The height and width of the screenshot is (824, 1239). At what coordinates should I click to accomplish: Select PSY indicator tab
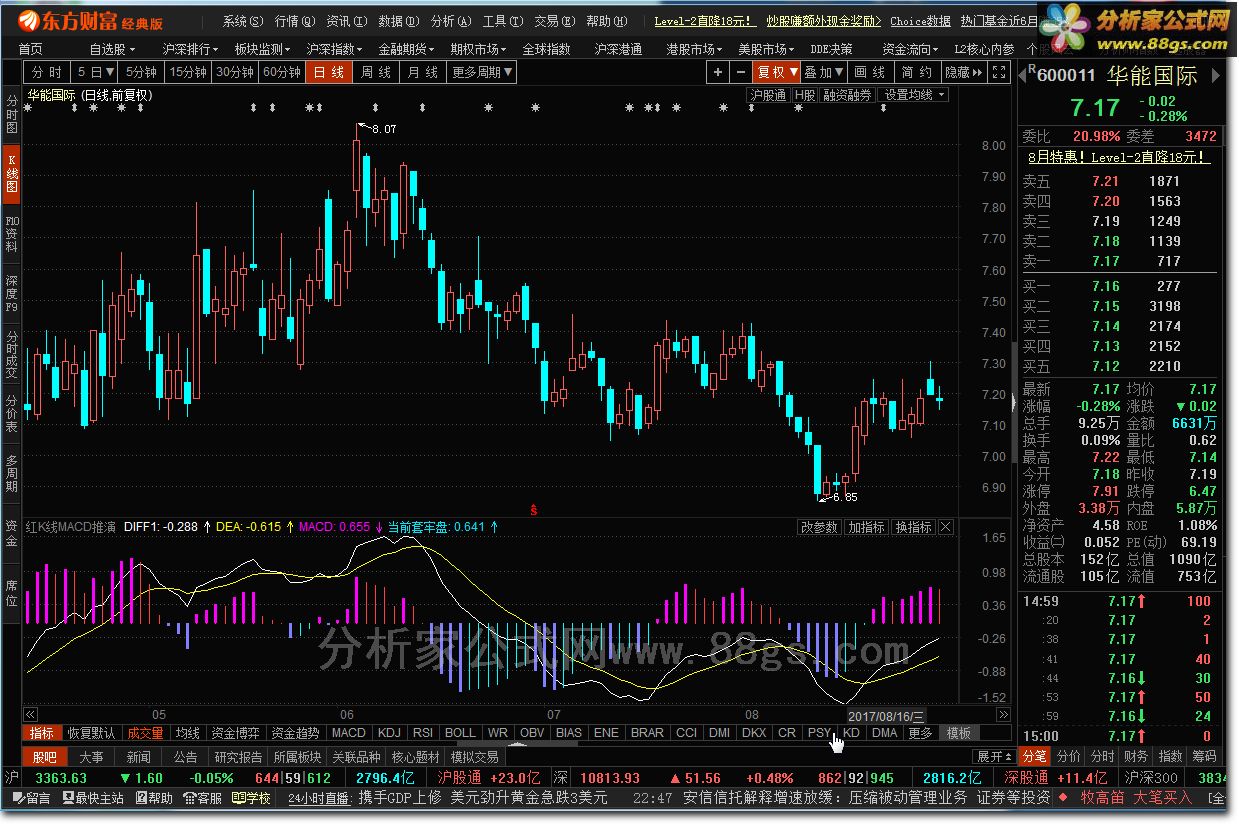pos(819,733)
